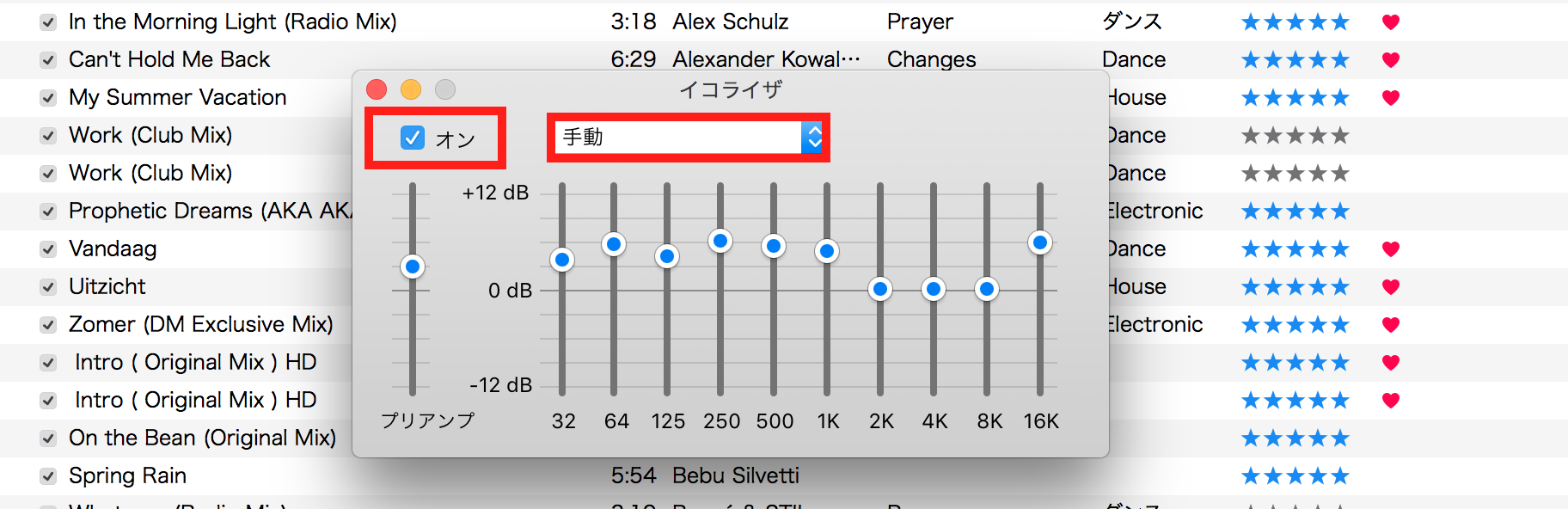The height and width of the screenshot is (509, 1568).
Task: Open the 手動 equalizer preset dropdown
Action: click(679, 138)
